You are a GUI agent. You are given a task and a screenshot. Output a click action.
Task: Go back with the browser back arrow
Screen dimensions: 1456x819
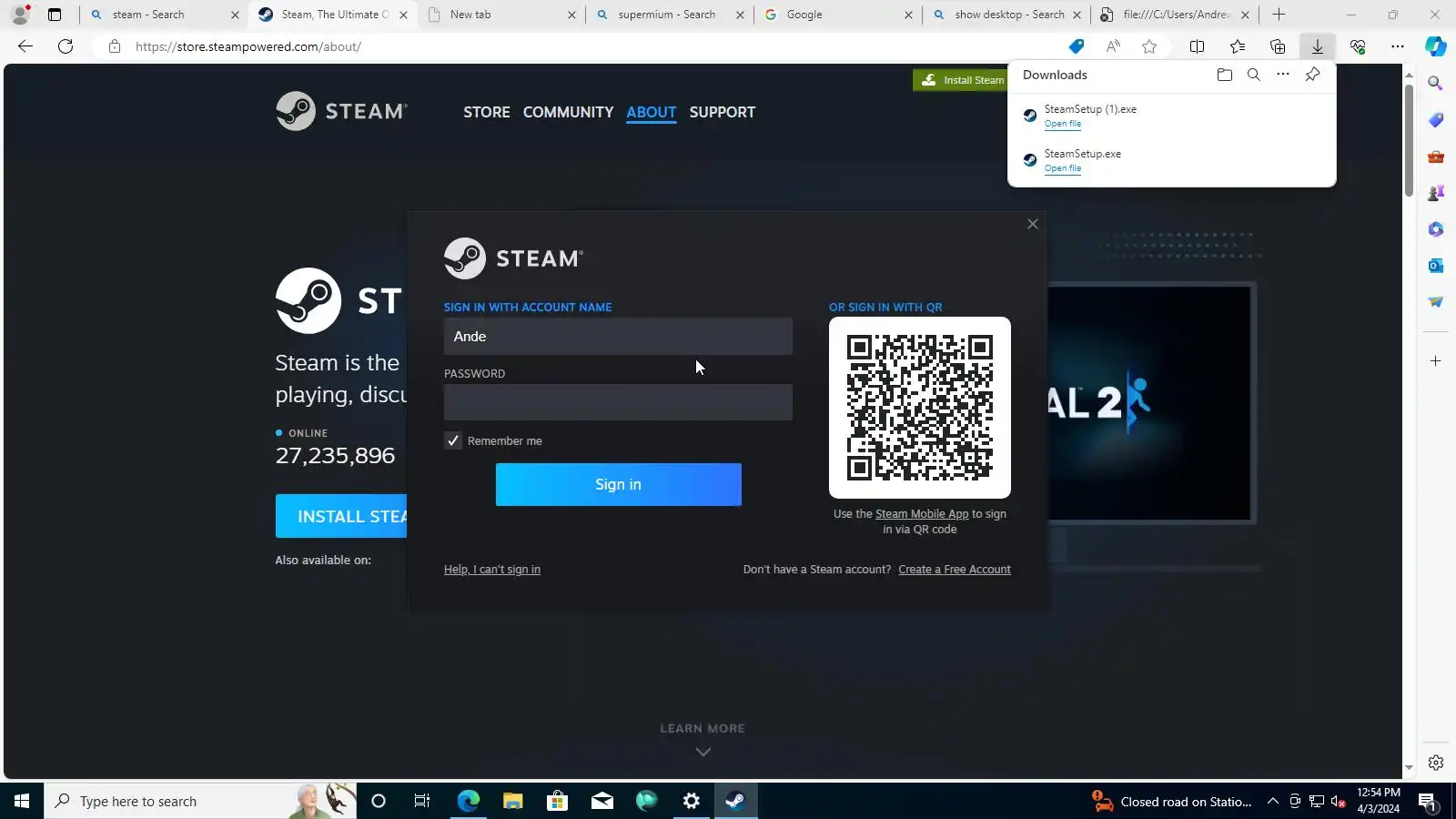coord(25,46)
